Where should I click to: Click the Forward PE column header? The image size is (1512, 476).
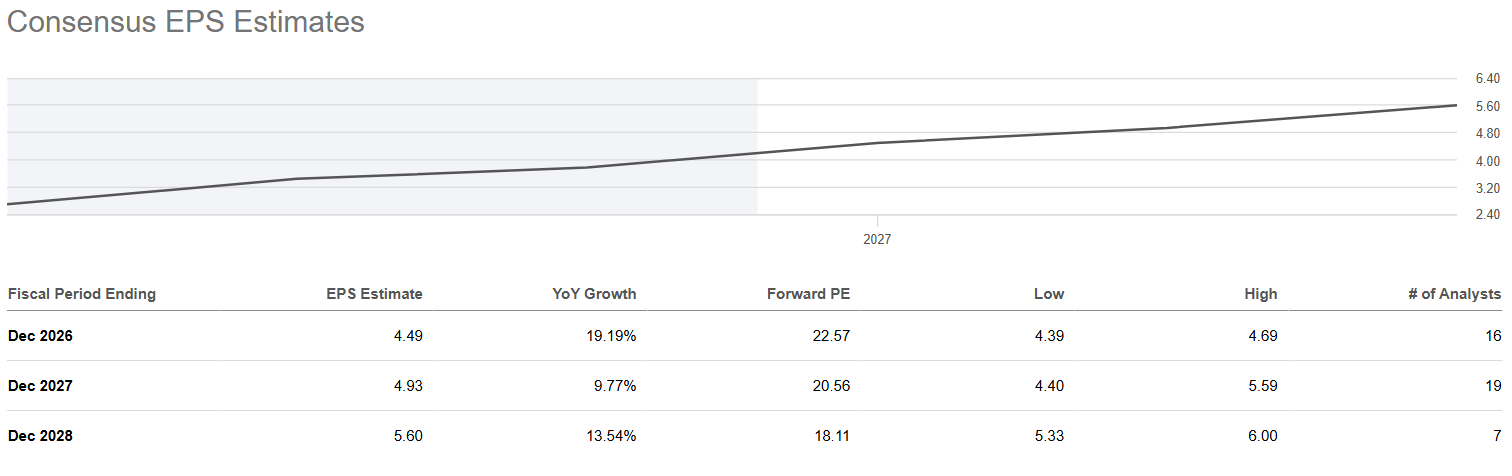[808, 294]
